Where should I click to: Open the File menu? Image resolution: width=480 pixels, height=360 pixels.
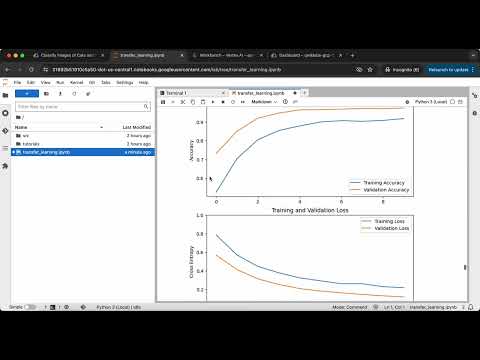pyautogui.click(x=17, y=82)
